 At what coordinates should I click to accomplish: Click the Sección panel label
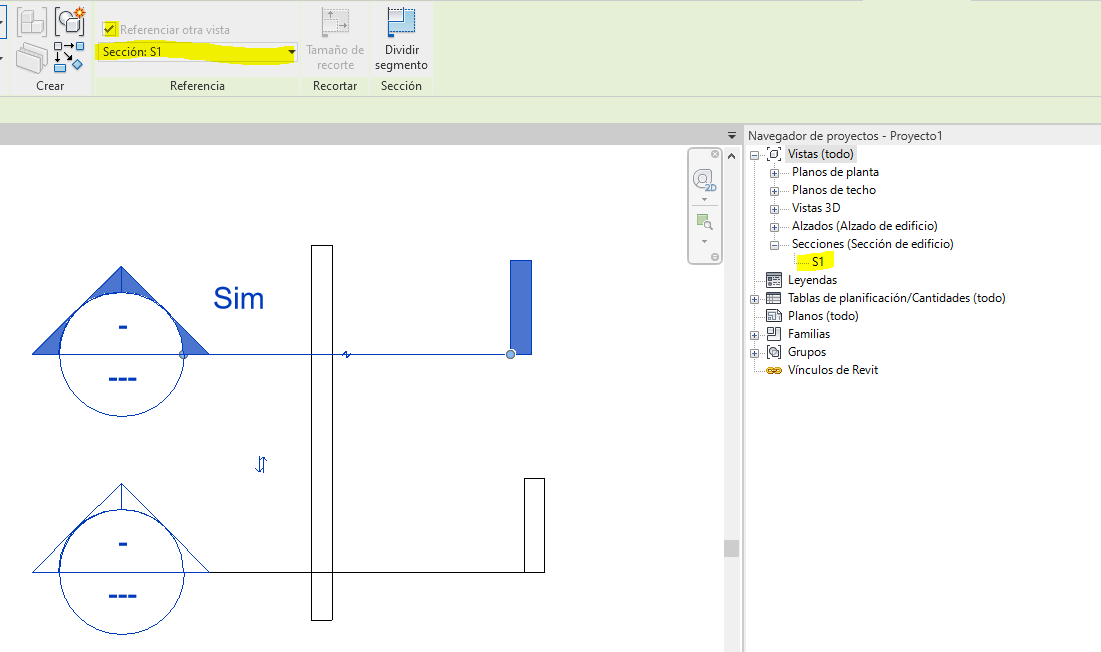coord(401,86)
